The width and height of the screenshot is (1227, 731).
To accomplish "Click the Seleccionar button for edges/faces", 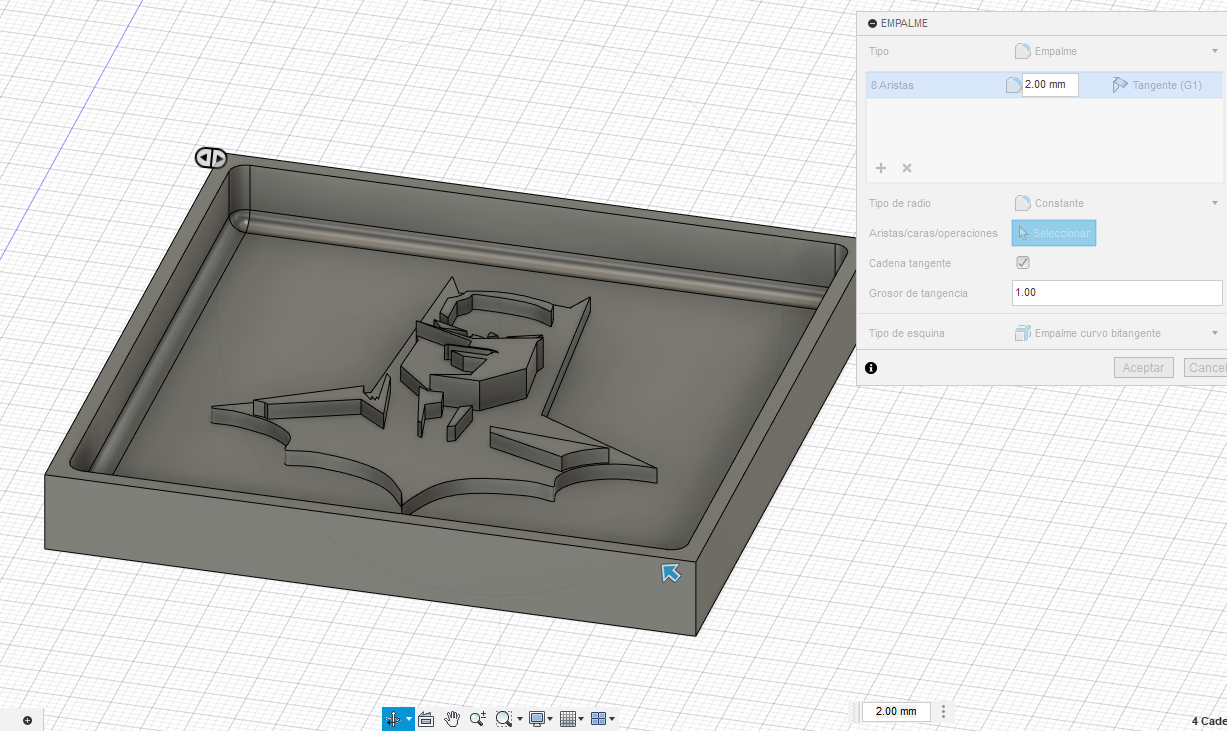I will pyautogui.click(x=1054, y=233).
